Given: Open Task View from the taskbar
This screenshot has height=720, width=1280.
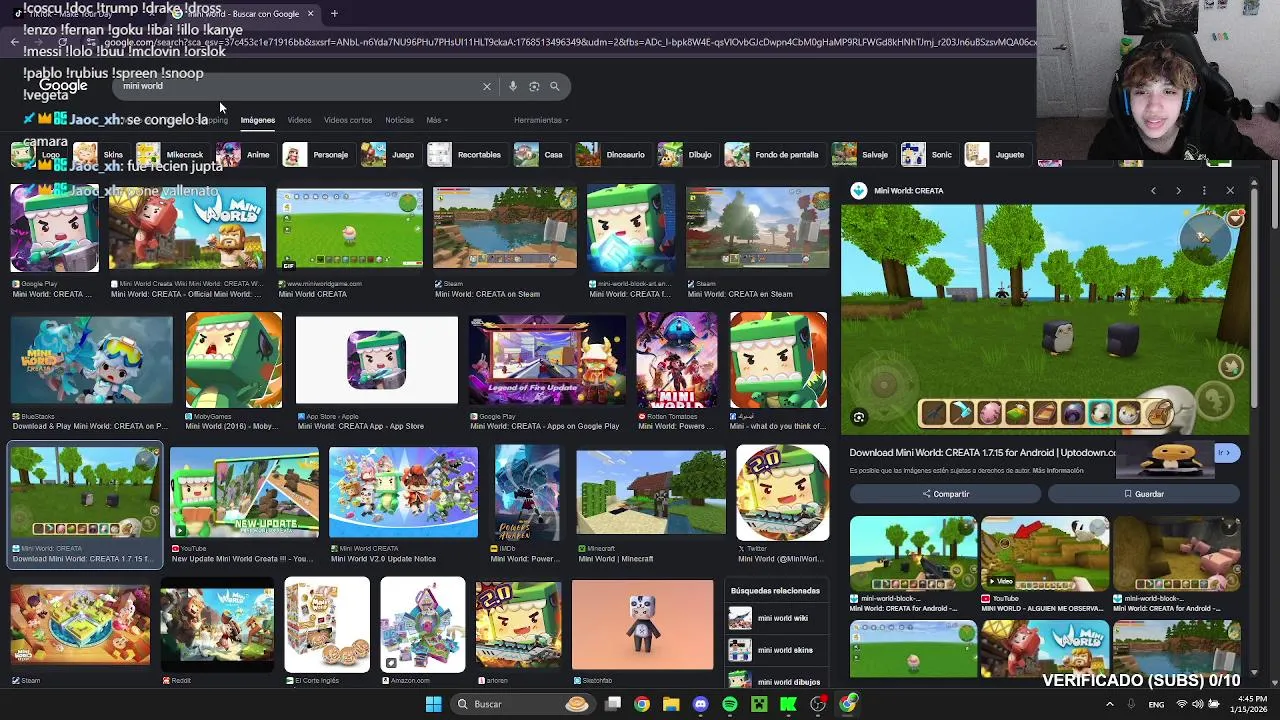Looking at the screenshot, I should pyautogui.click(x=613, y=704).
